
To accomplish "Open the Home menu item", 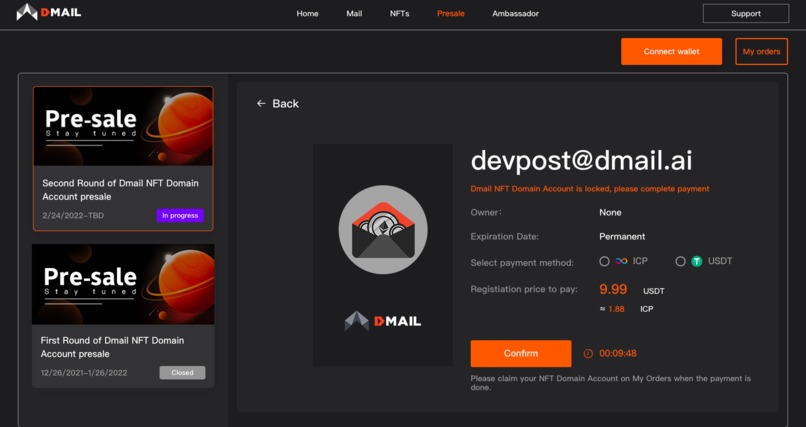I will (307, 14).
